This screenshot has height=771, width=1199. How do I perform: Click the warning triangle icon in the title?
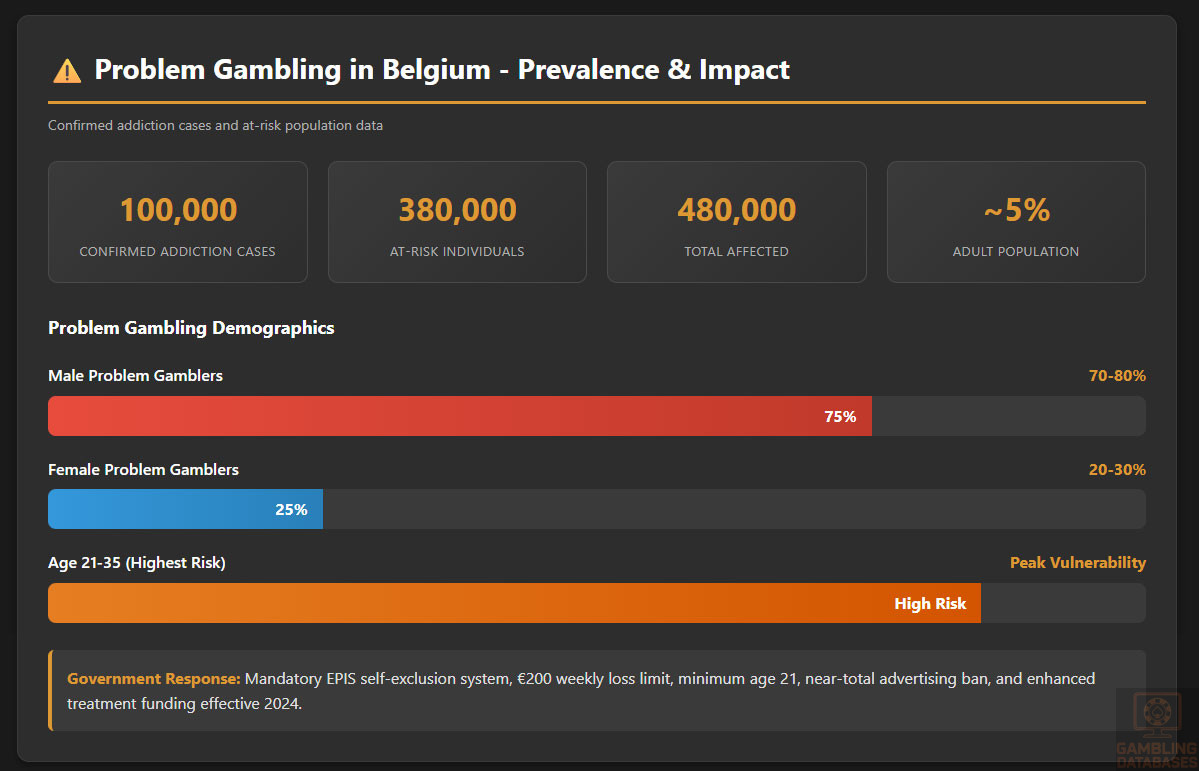67,71
